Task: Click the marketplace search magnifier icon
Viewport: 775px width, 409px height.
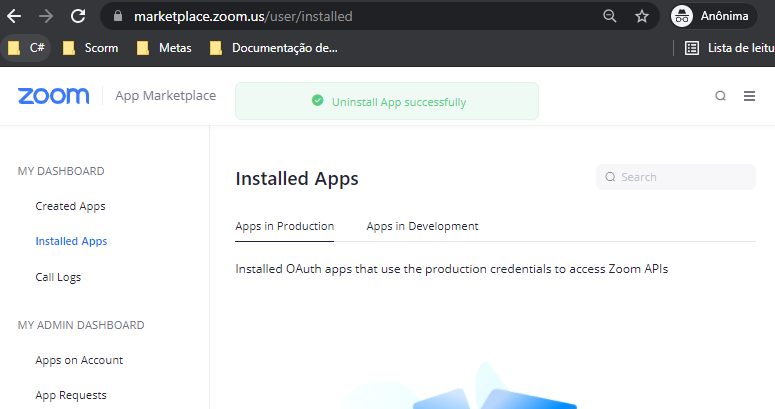Action: click(x=721, y=95)
